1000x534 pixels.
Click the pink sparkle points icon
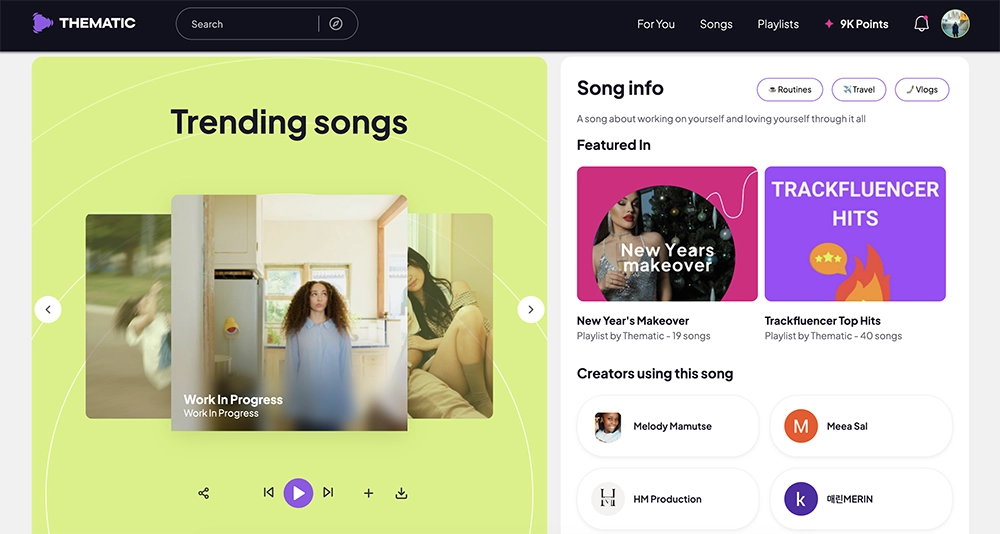828,24
